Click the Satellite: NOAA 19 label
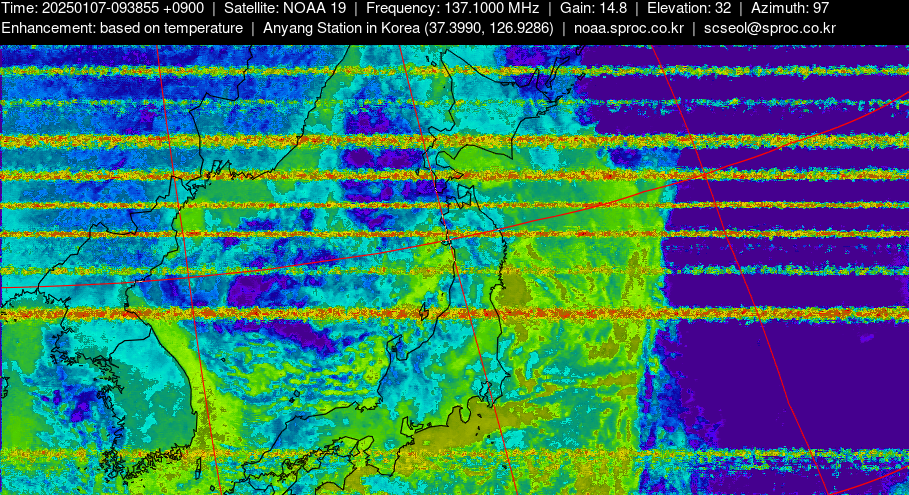This screenshot has height=495, width=909. [x=284, y=8]
